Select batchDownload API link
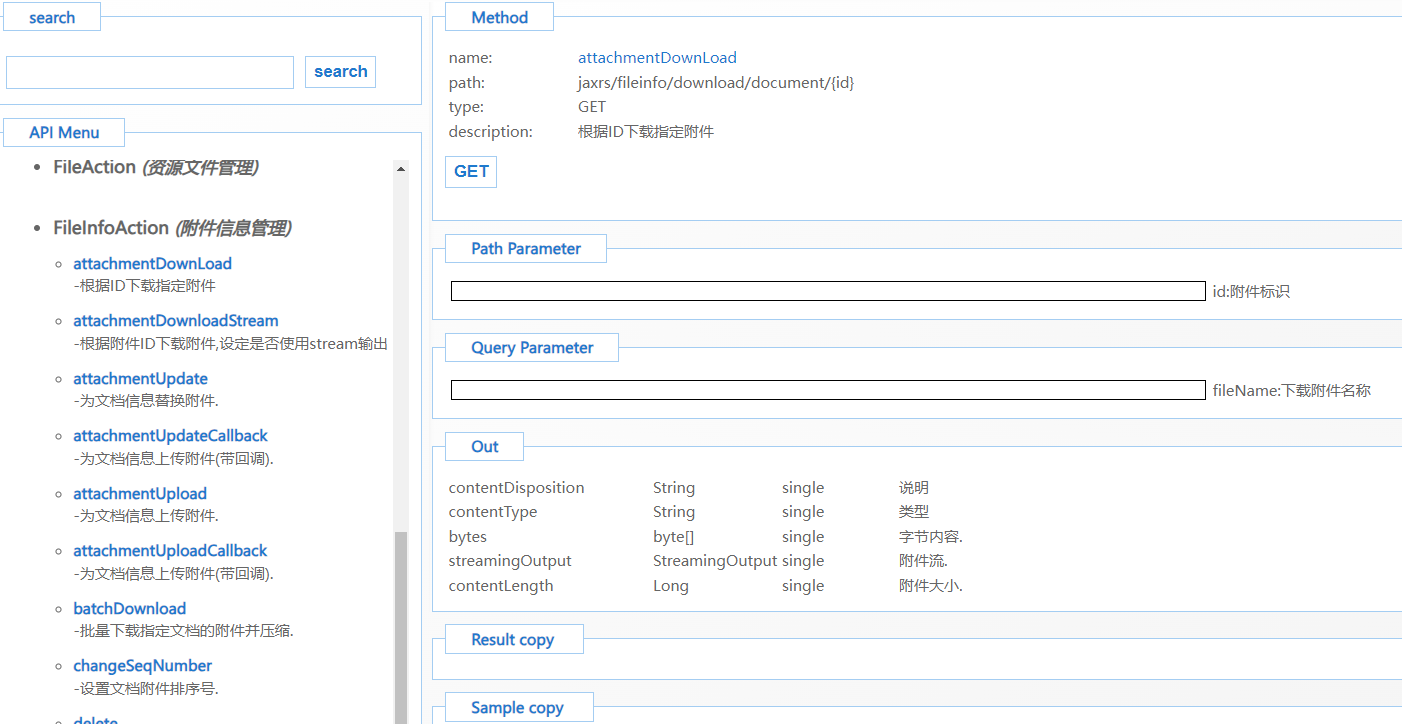1402x724 pixels. click(129, 609)
